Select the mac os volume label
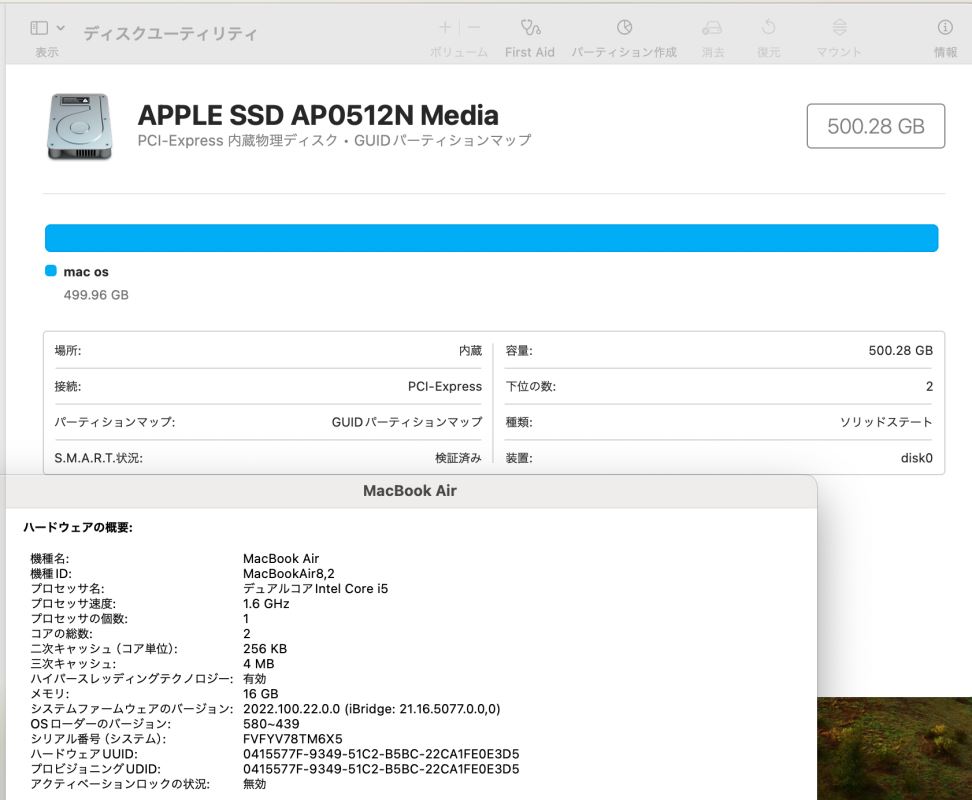The image size is (972, 800). (86, 272)
